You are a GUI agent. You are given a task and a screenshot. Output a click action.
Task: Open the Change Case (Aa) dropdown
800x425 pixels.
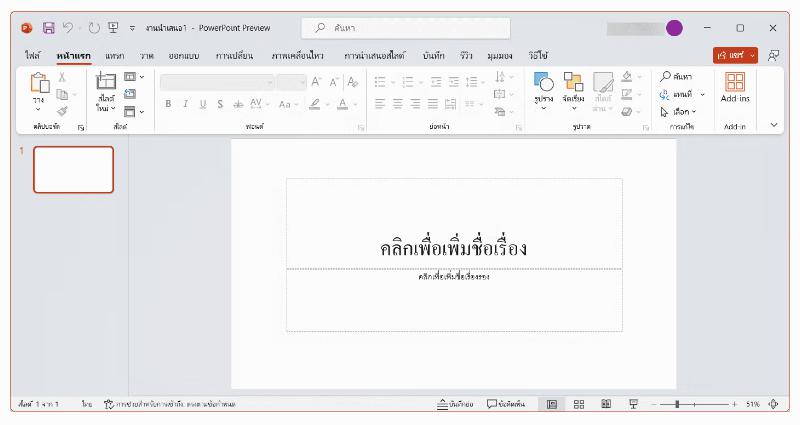288,104
